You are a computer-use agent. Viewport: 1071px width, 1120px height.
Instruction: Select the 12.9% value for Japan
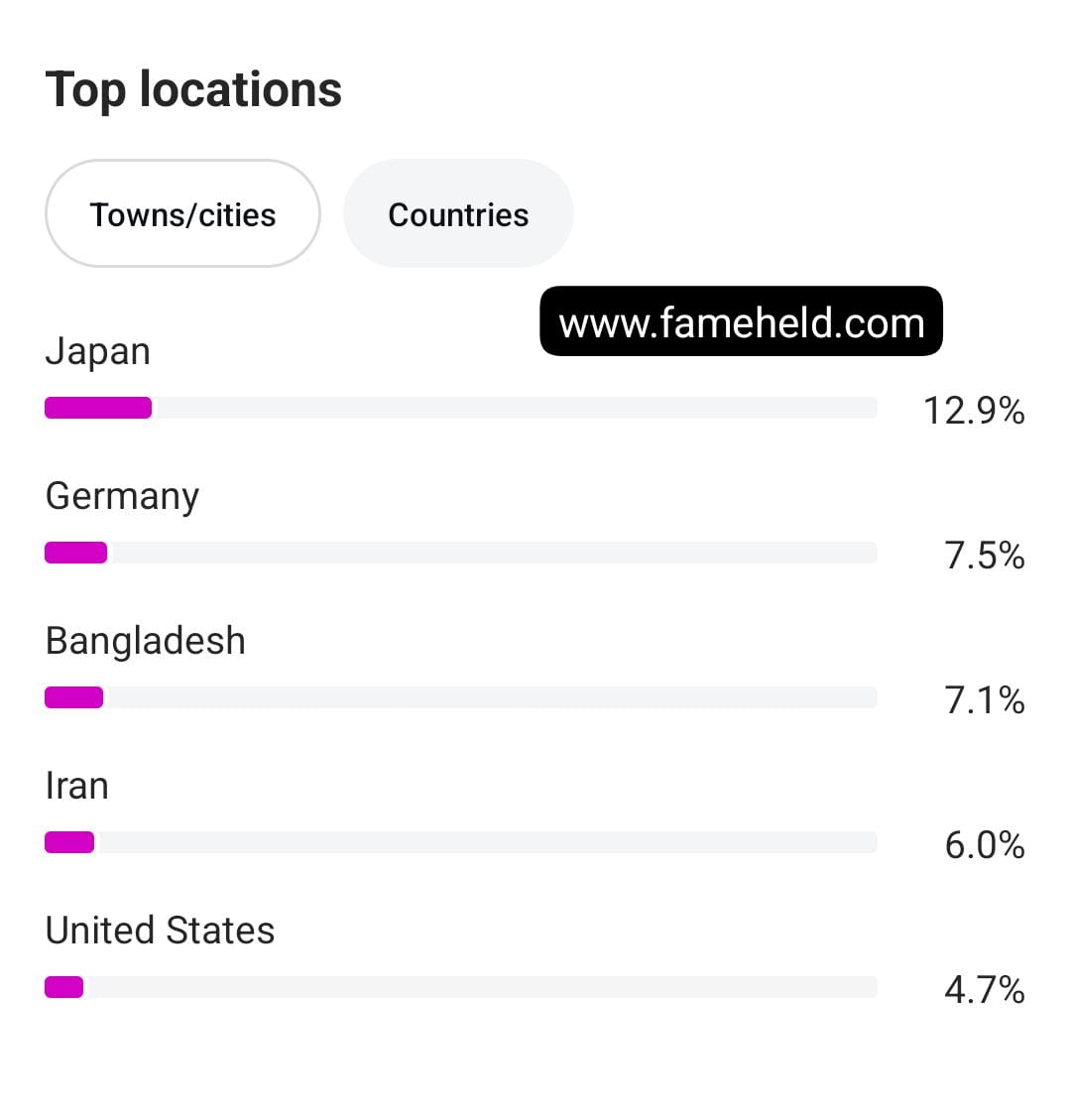(x=974, y=410)
